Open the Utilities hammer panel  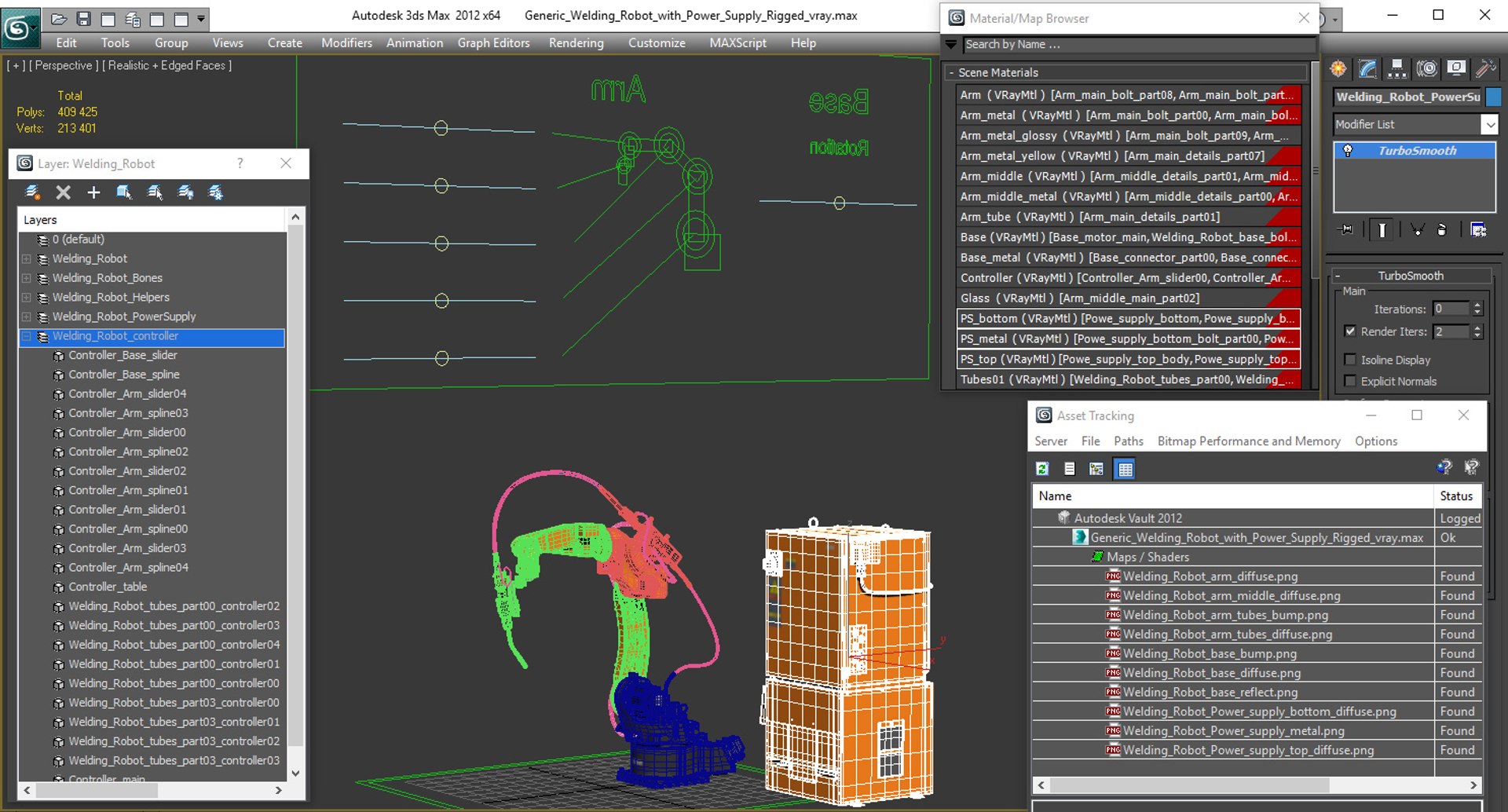(x=1485, y=69)
